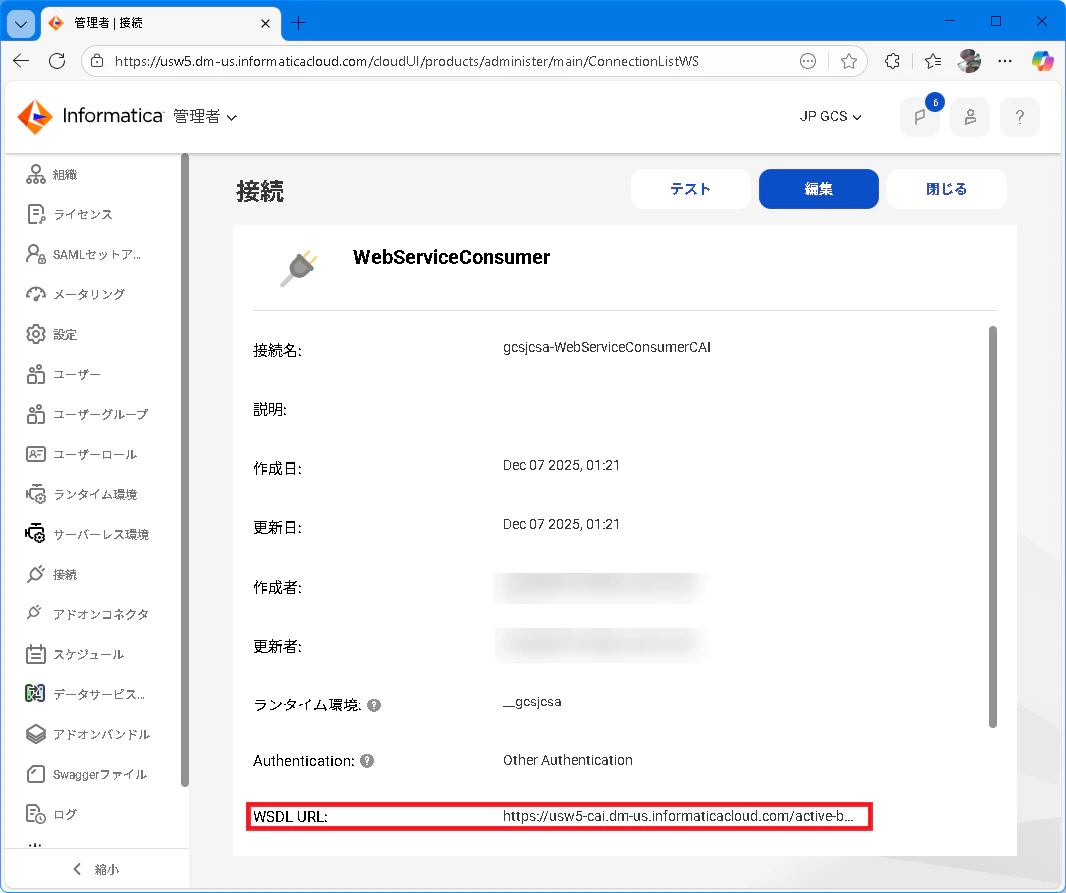Click the connection details vertical scrollbar
The height and width of the screenshot is (893, 1066).
pyautogui.click(x=993, y=527)
